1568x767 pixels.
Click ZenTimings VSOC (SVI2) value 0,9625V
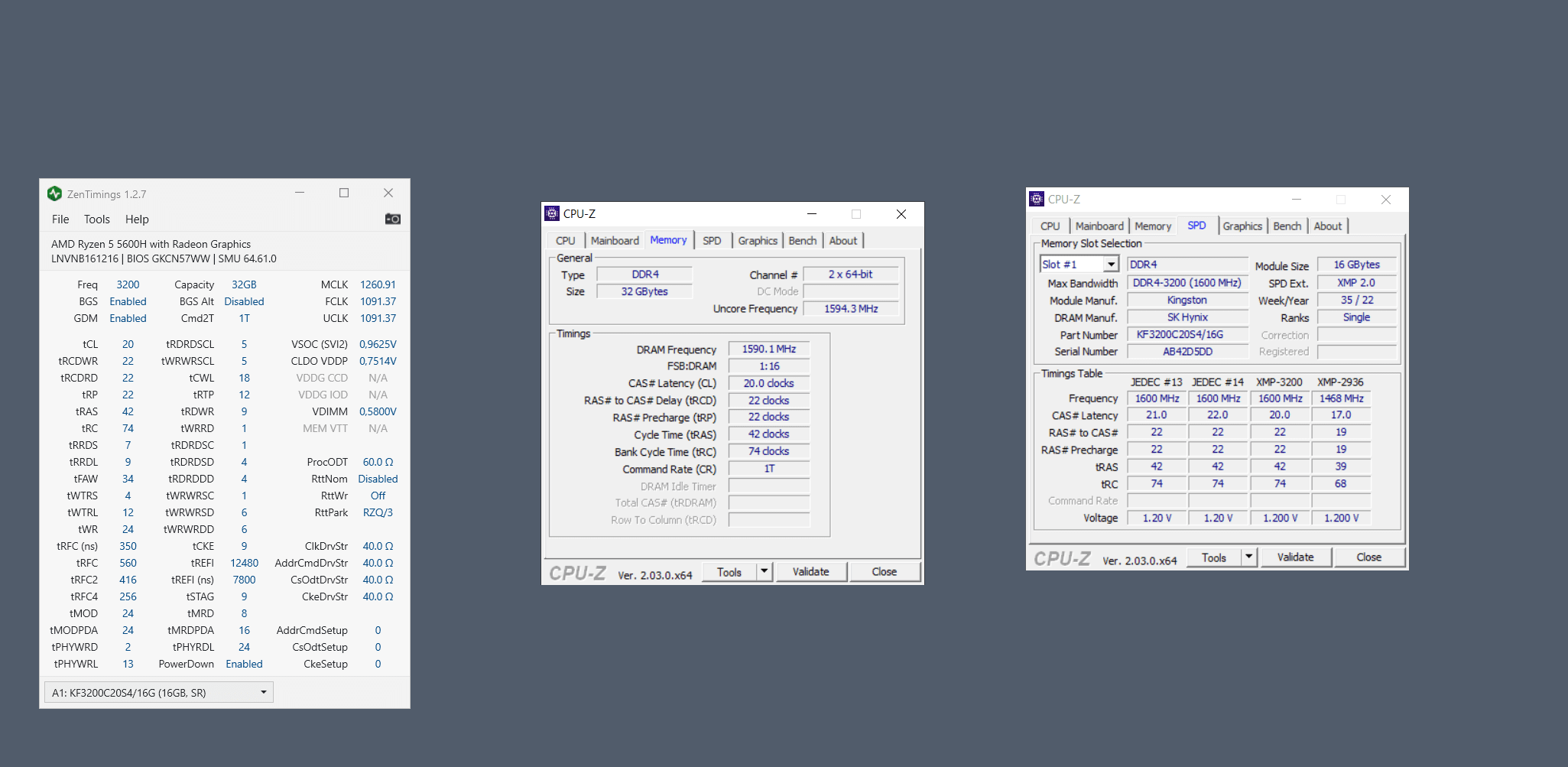click(378, 344)
